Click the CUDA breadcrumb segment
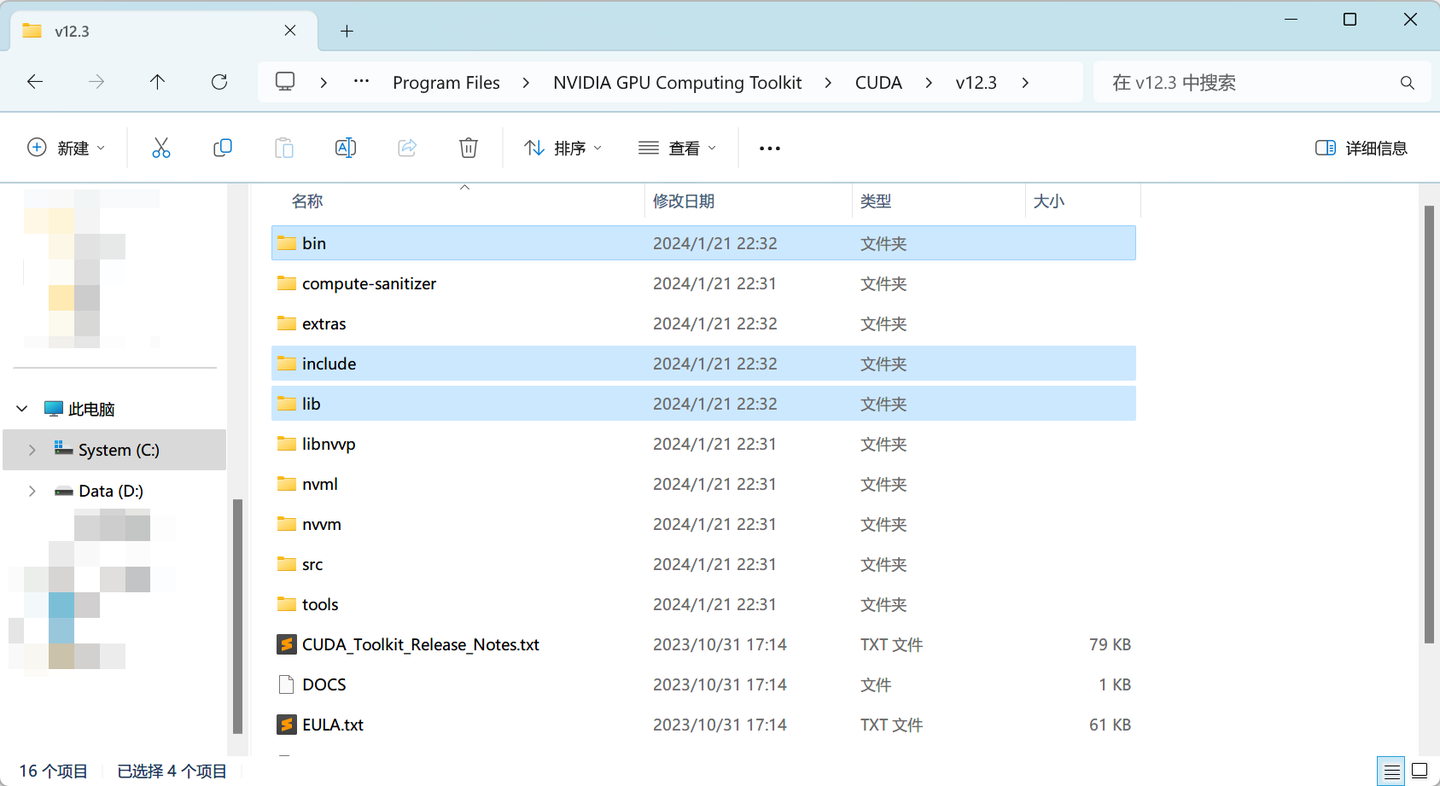 (878, 83)
